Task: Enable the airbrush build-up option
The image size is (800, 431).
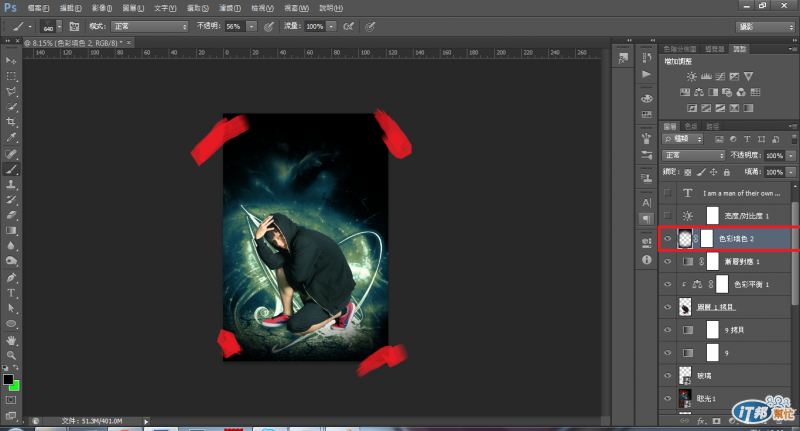Action: coord(348,27)
